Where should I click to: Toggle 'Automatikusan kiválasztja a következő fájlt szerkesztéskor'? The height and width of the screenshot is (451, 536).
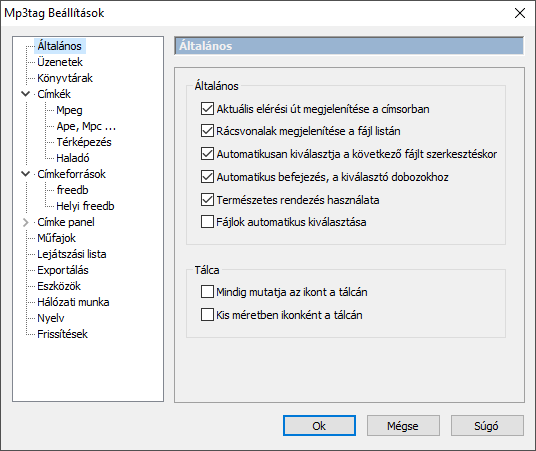[x=207, y=154]
